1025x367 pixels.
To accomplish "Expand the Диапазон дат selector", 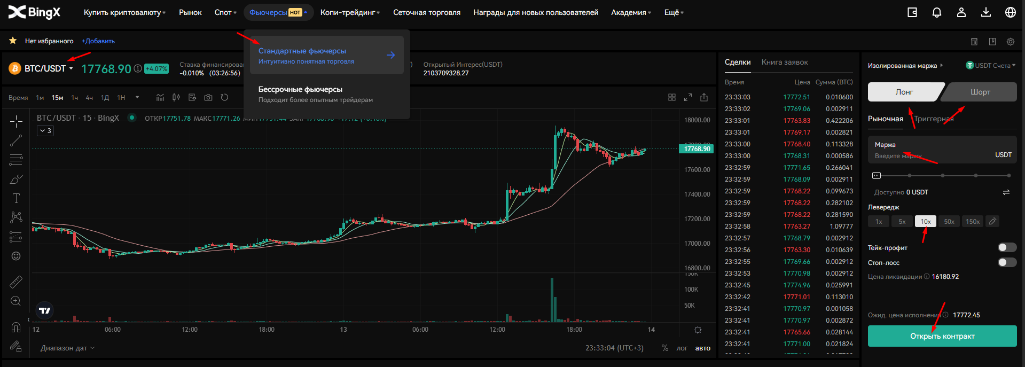I will coord(67,348).
